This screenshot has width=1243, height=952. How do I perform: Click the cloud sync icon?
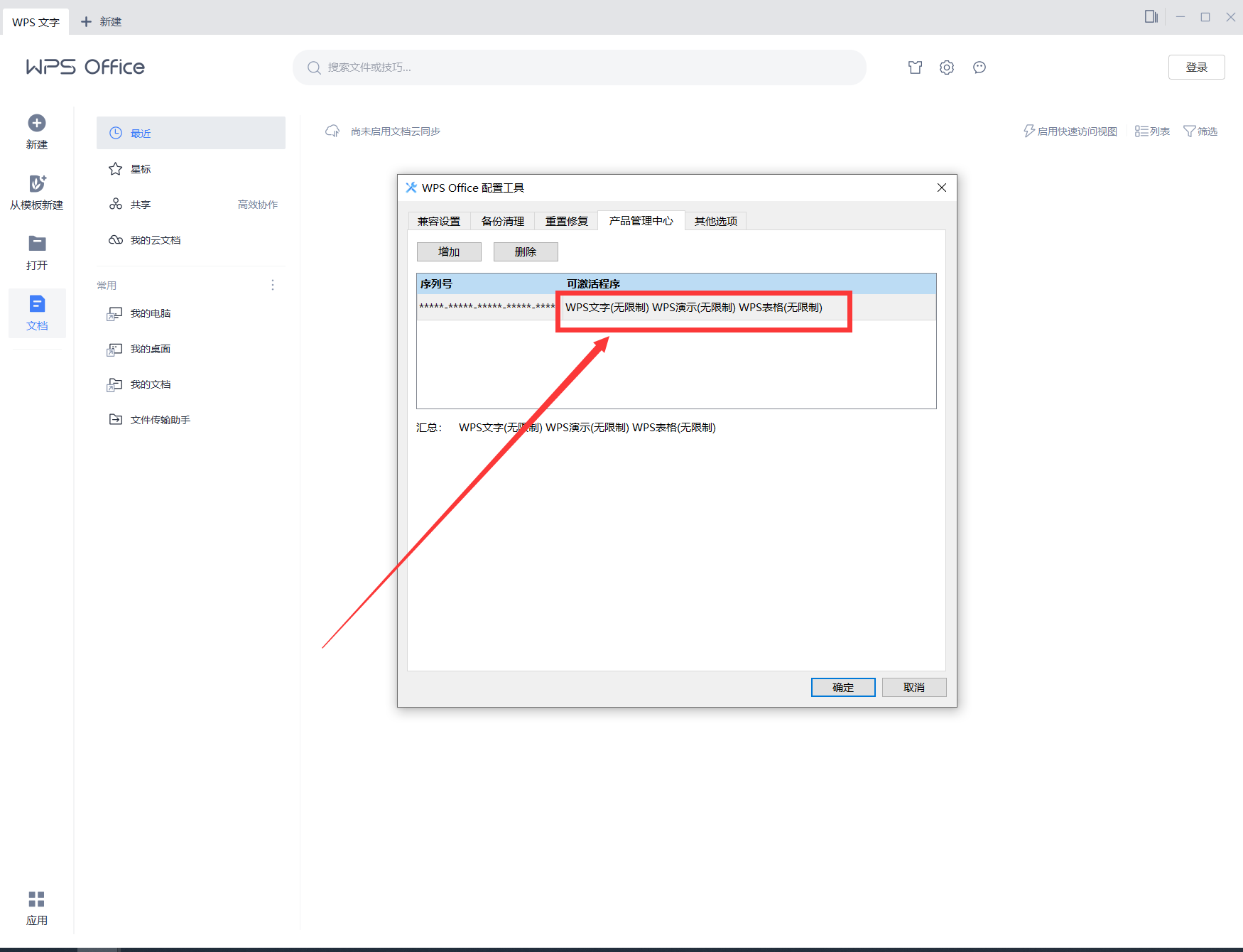pos(332,131)
